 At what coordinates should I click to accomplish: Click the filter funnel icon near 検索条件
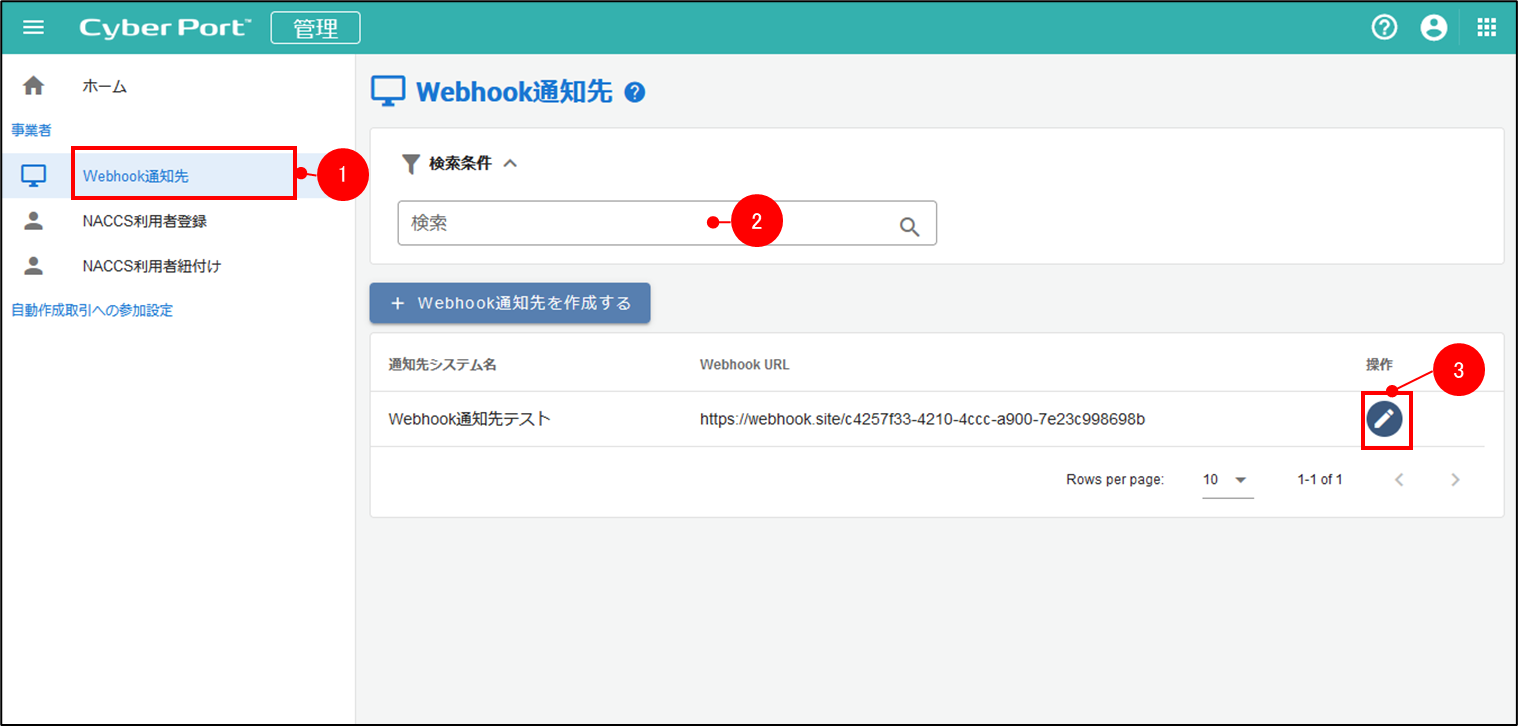pos(410,164)
